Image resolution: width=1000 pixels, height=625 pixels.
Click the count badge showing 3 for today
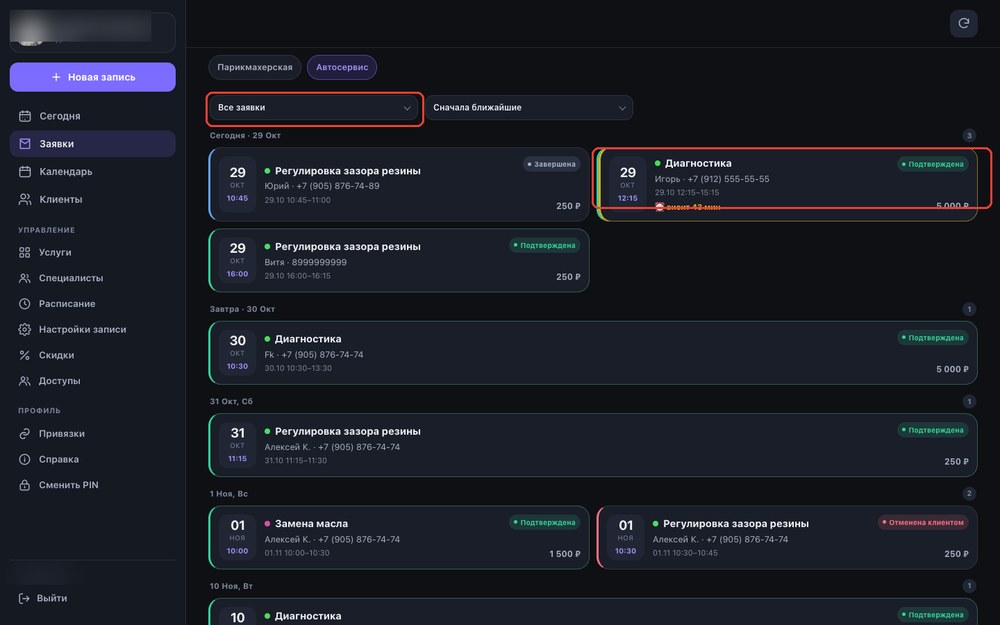coord(969,136)
